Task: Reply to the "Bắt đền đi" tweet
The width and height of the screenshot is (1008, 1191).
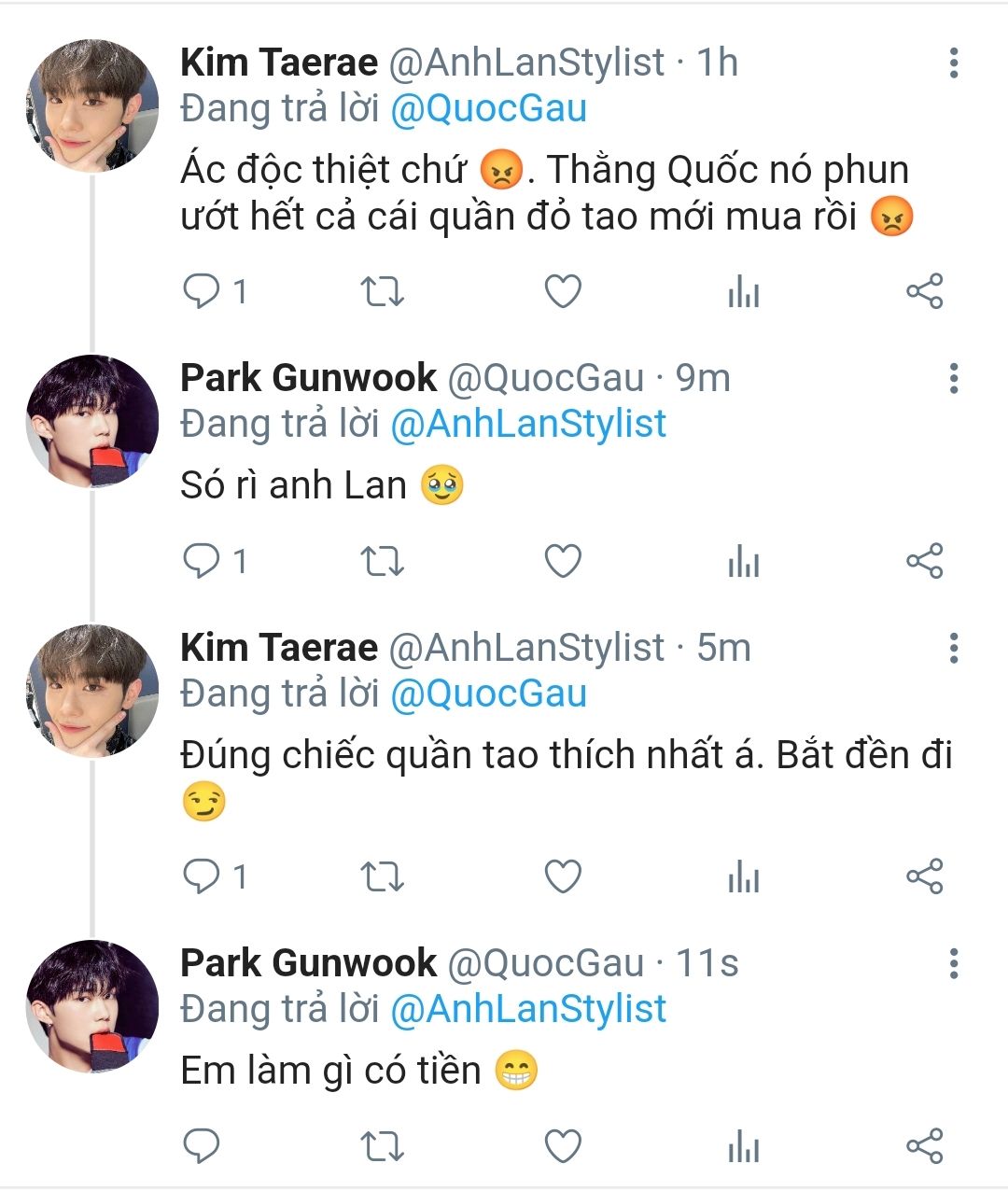Action: [201, 876]
